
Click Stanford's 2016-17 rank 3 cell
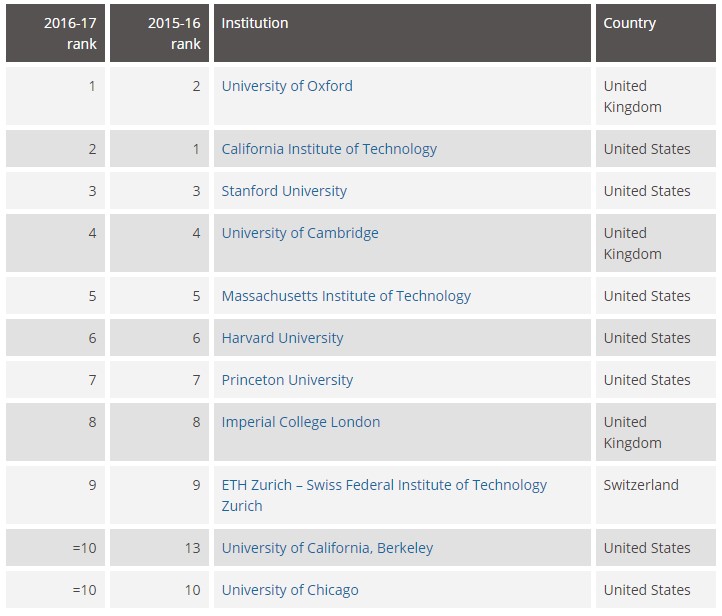pos(92,191)
